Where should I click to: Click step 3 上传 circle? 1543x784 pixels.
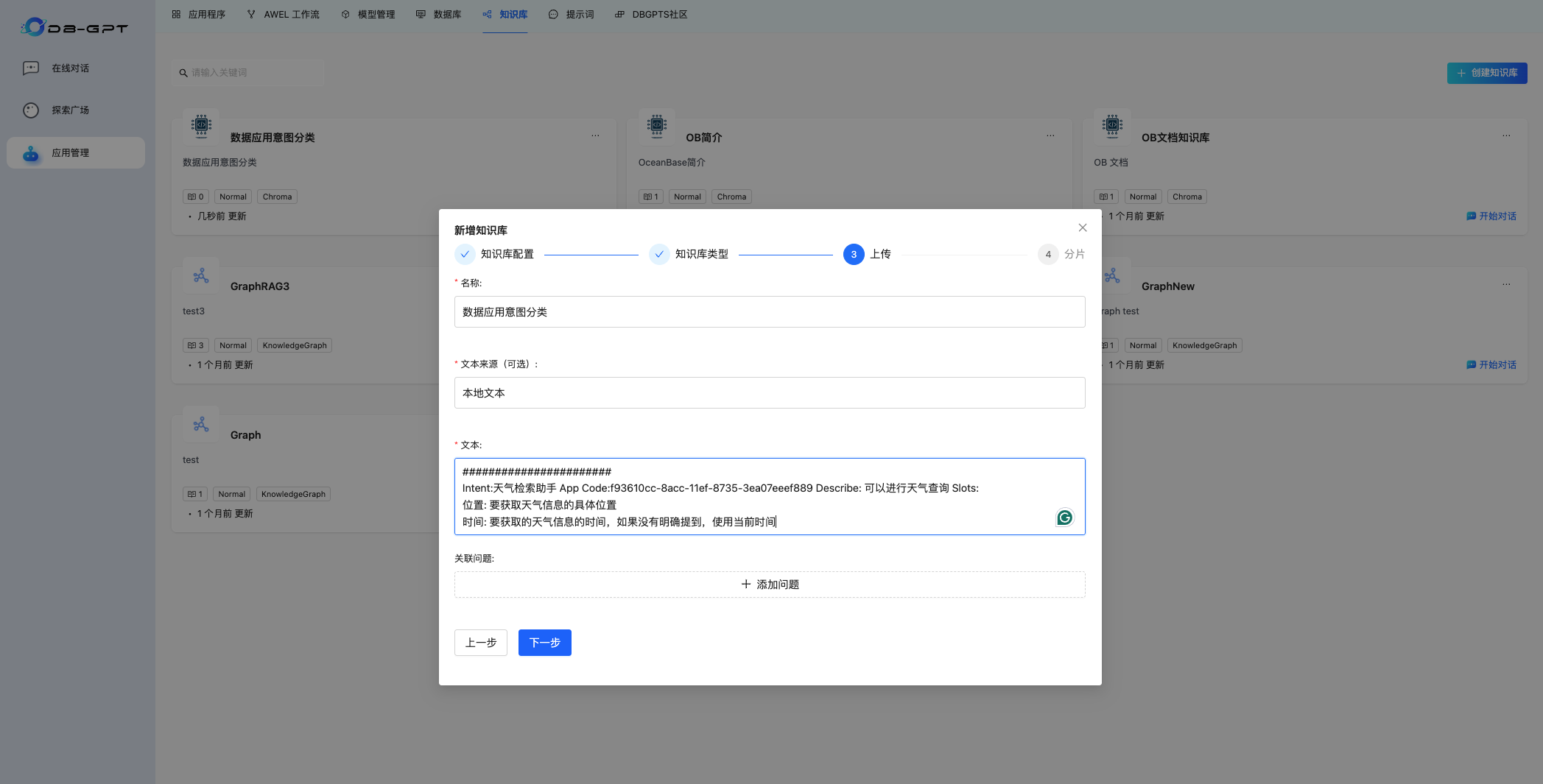(854, 255)
